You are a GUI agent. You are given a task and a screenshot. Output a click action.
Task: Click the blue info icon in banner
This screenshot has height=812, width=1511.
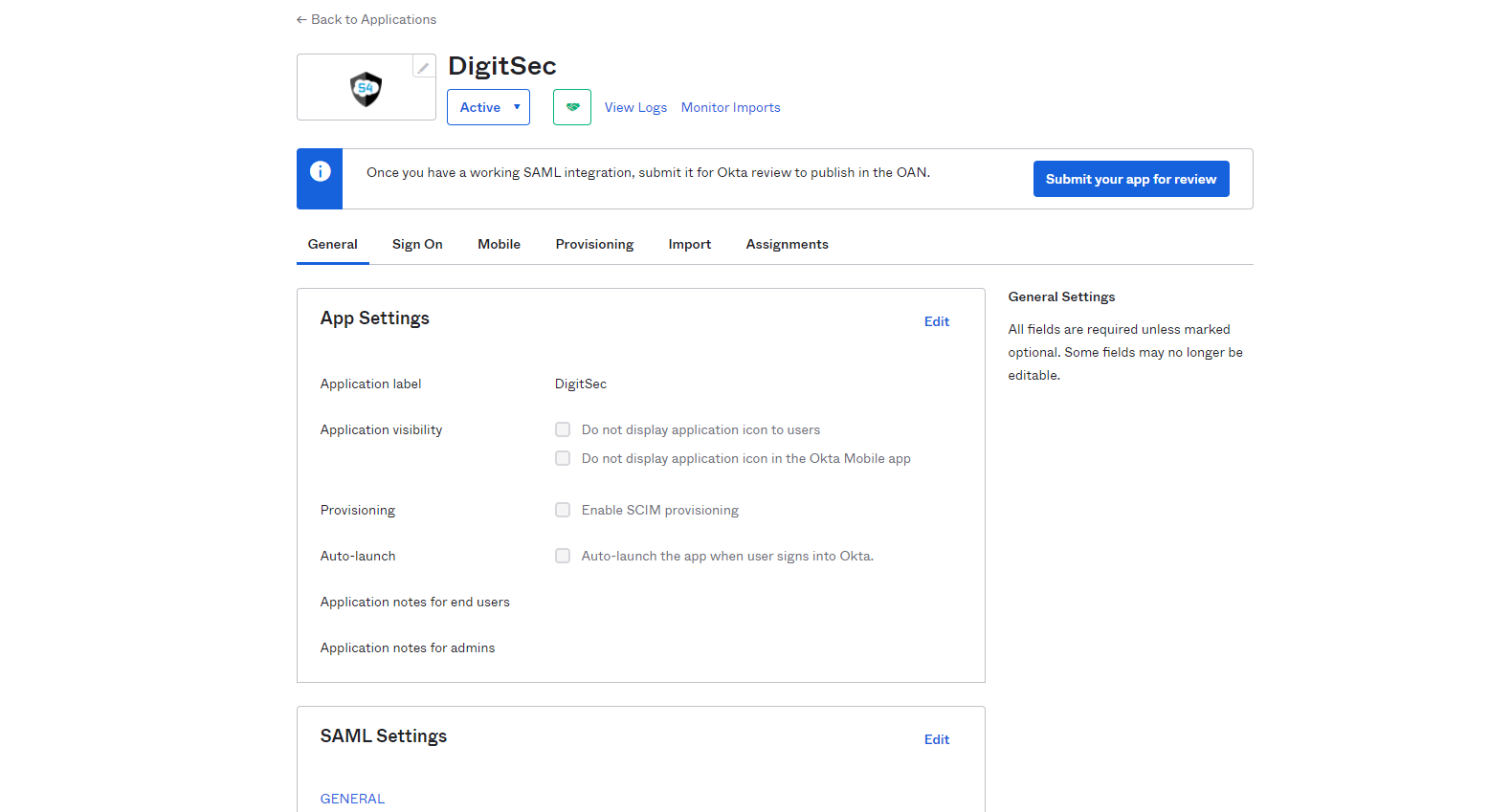[x=321, y=171]
